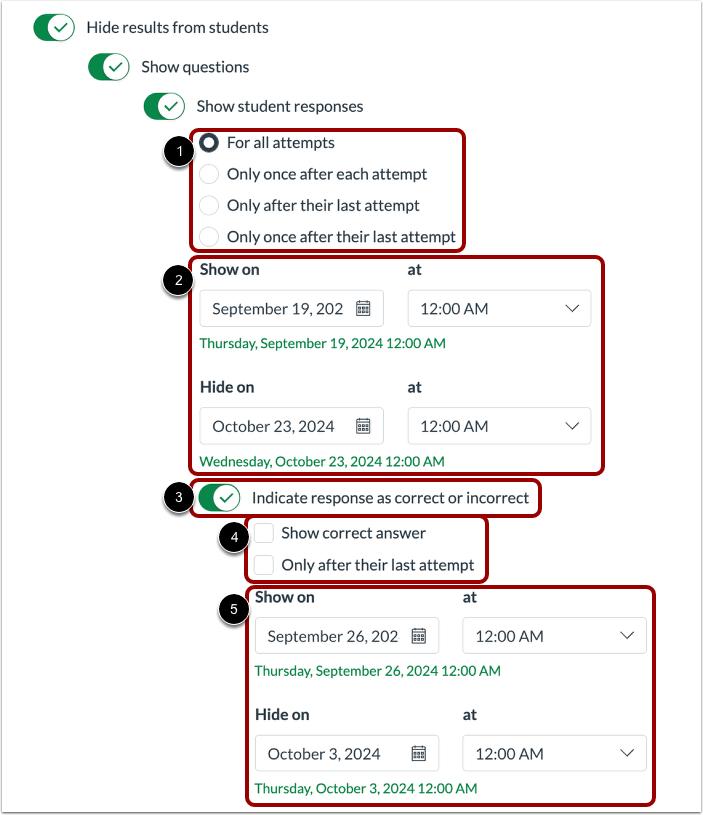
Task: Click numbered badge 1 beside the attempts options
Action: click(x=178, y=150)
